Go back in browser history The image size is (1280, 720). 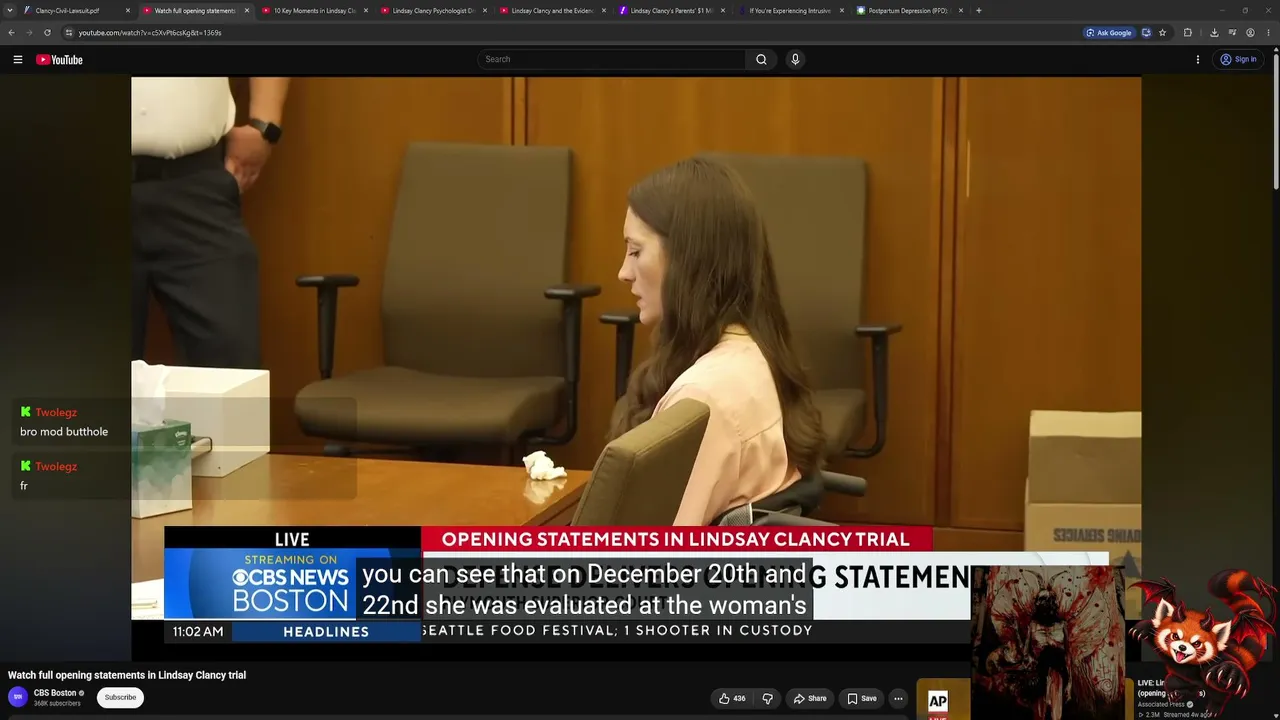[11, 33]
